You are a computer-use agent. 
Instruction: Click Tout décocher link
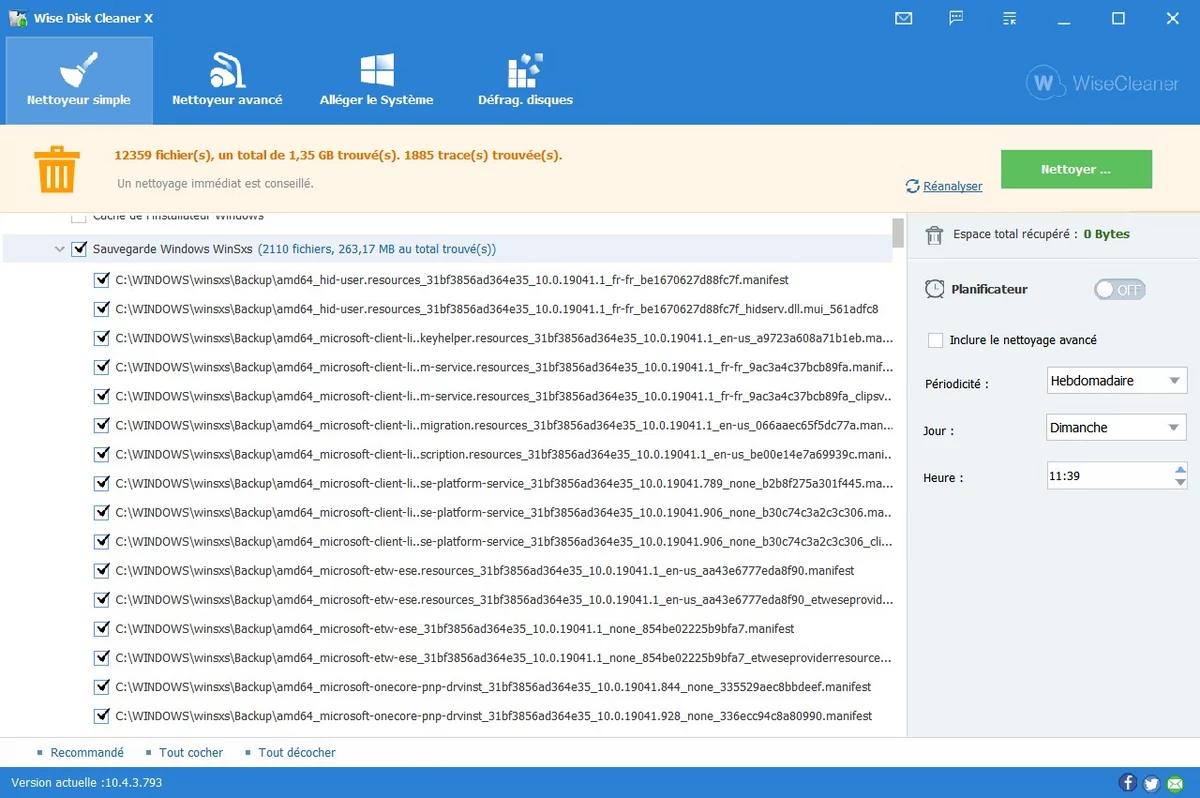297,752
